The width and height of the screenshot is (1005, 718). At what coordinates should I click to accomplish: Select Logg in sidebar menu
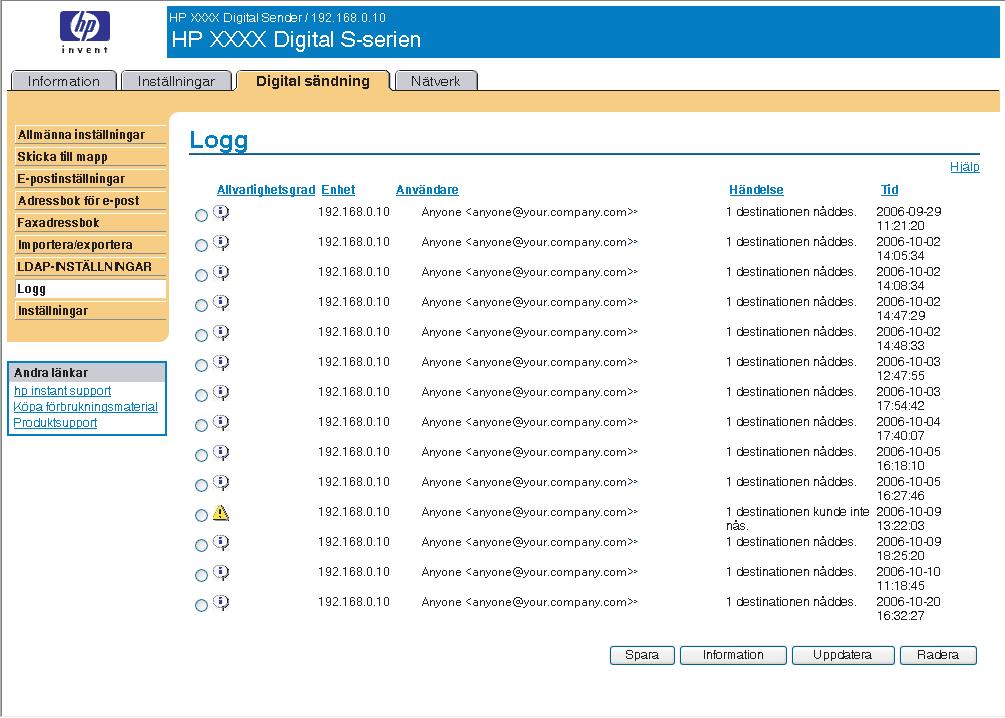[90, 289]
